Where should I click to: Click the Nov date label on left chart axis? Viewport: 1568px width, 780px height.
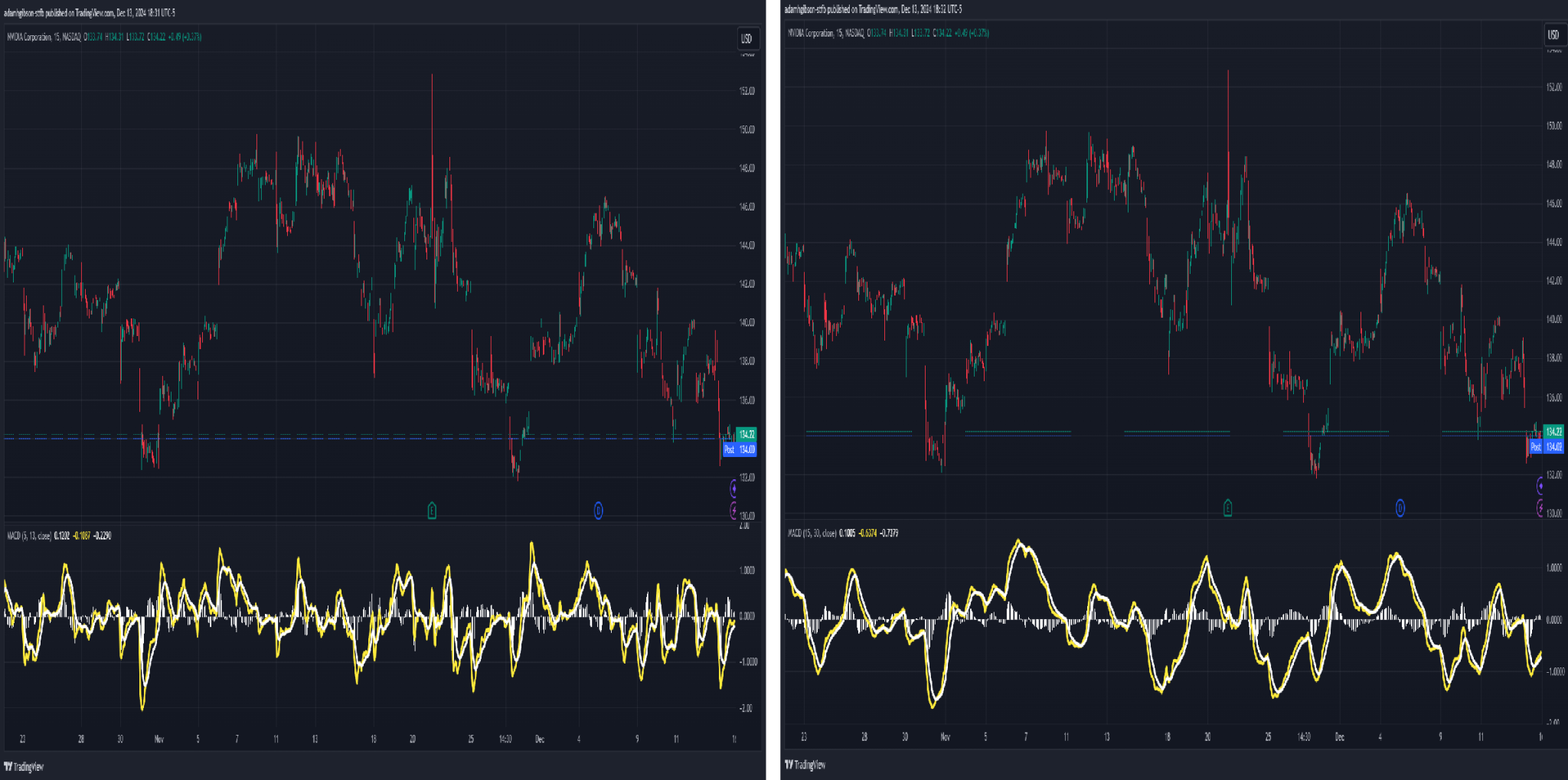pyautogui.click(x=158, y=739)
